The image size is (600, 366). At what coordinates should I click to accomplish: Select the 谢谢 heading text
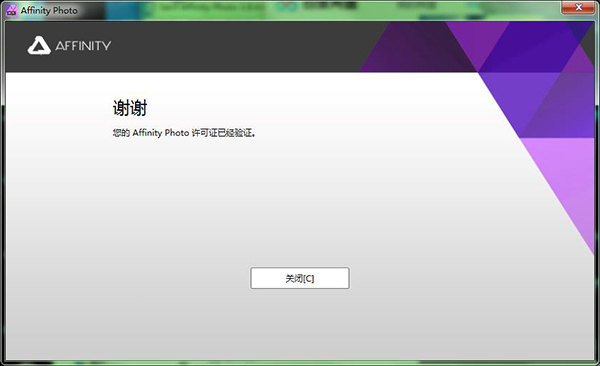click(130, 108)
